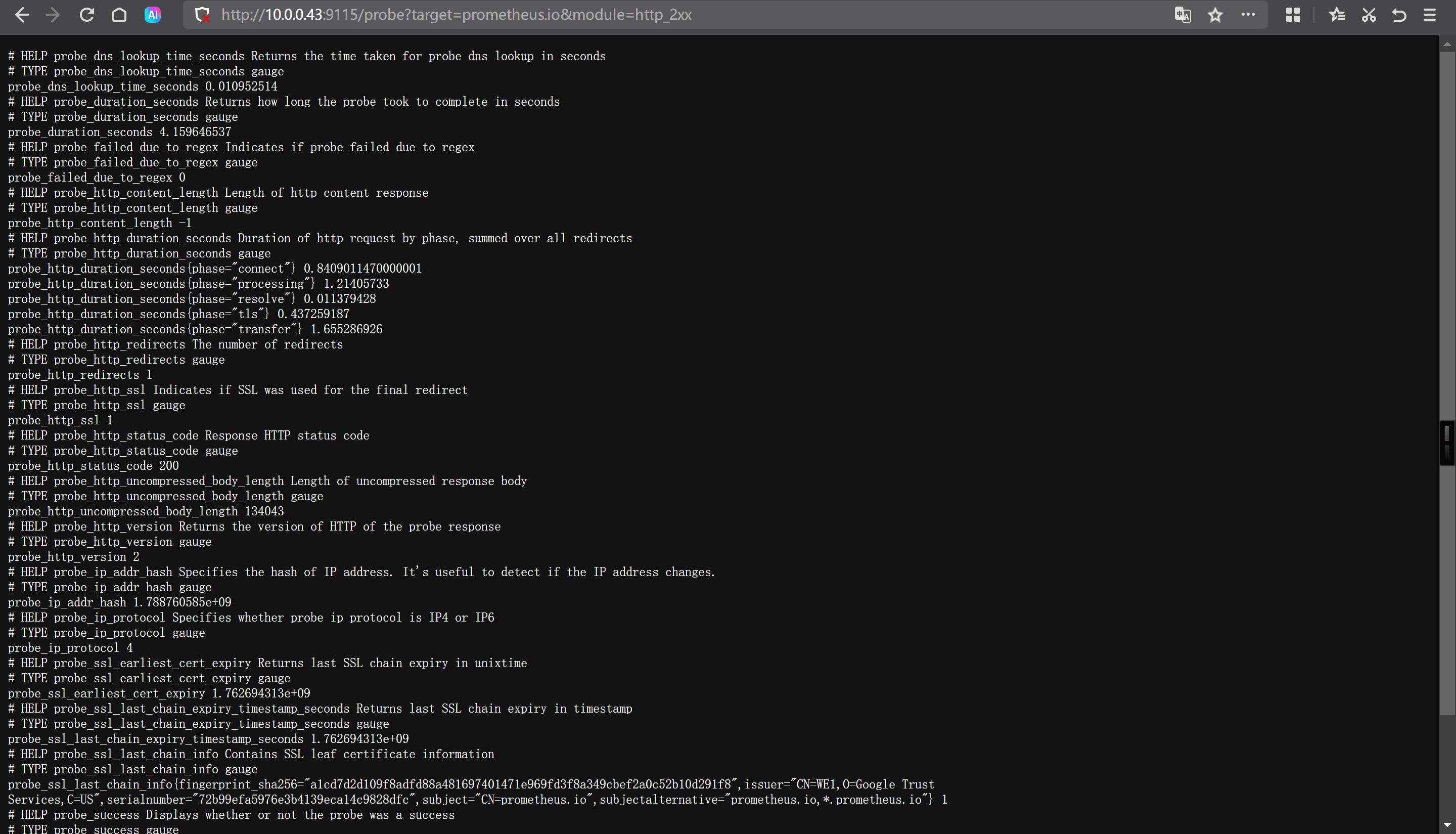
Task: Open the browser home page
Action: (119, 15)
